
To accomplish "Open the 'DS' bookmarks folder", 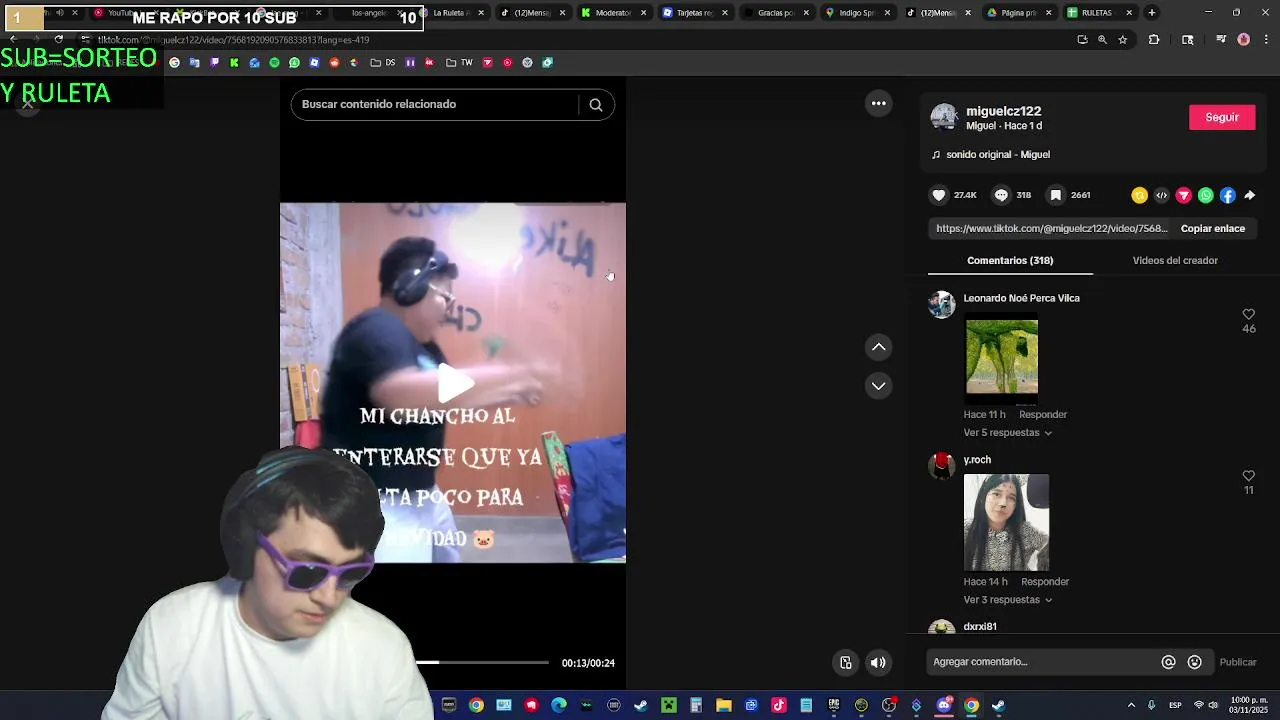I will point(383,62).
